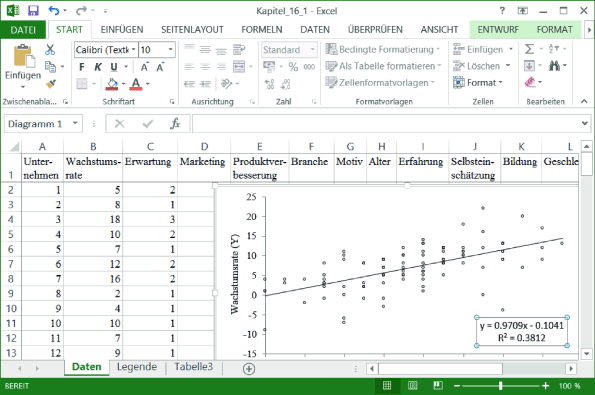Switch to the SEITENLAYOUT tab
The image size is (595, 395).
click(x=192, y=30)
